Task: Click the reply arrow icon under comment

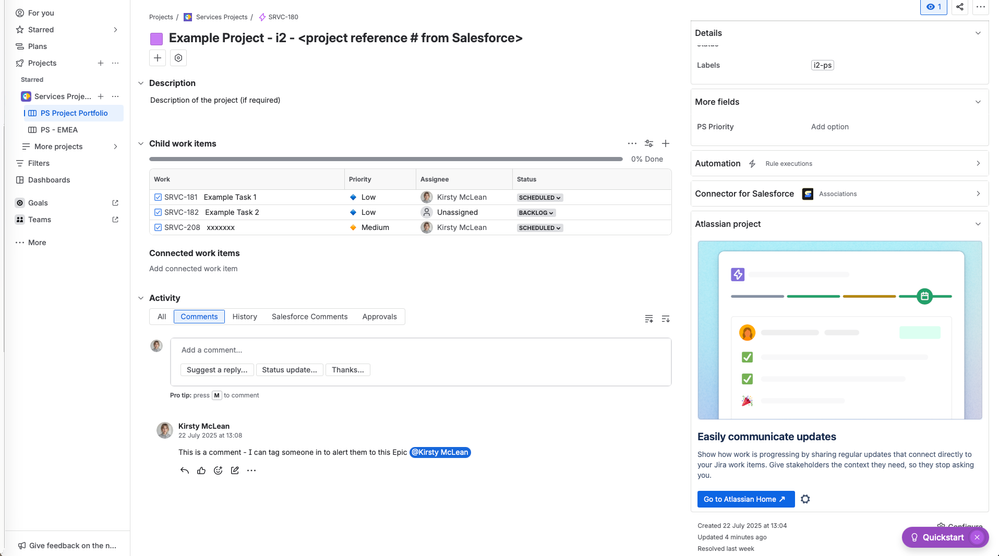Action: [184, 470]
